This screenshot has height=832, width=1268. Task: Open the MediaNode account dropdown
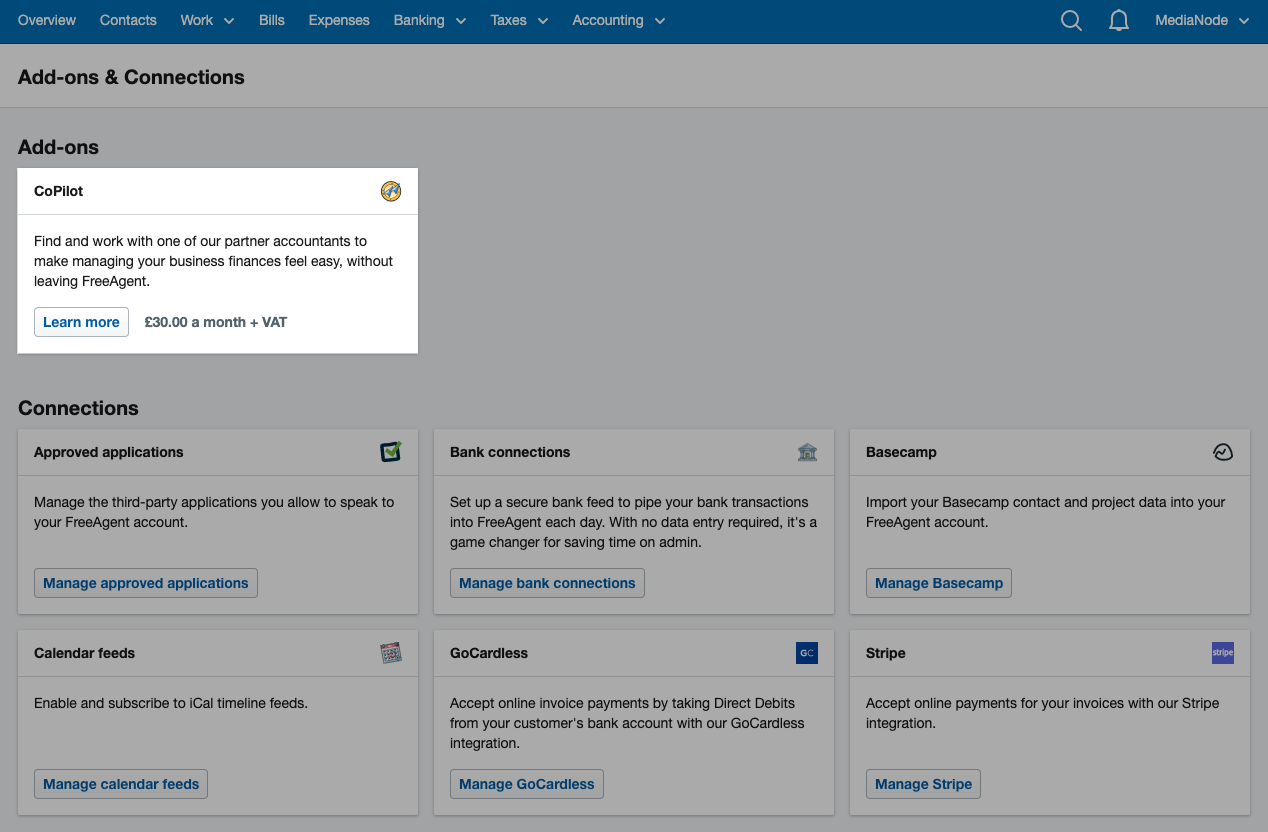click(x=1202, y=20)
